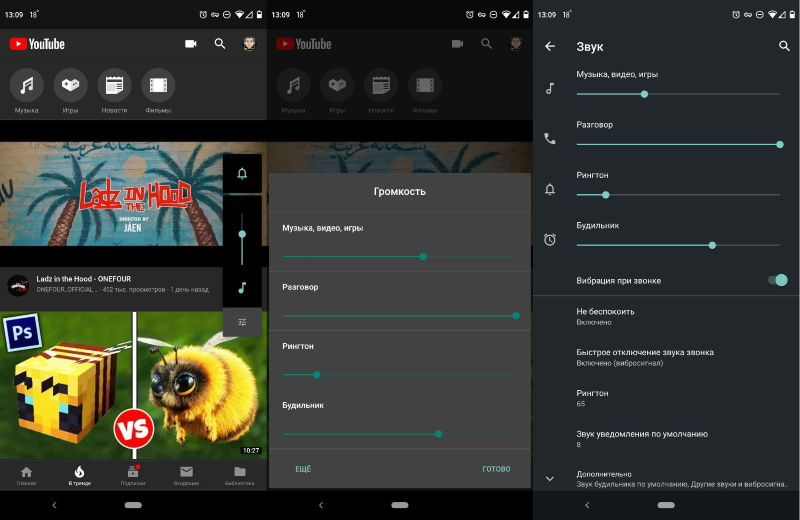Image resolution: width=800 pixels, height=520 pixels.
Task: Select the Новости category icon
Action: (114, 85)
